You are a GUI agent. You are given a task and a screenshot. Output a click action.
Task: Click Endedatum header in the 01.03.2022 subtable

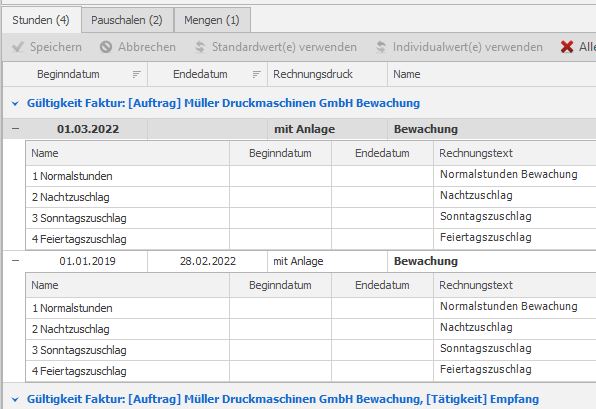click(x=382, y=153)
